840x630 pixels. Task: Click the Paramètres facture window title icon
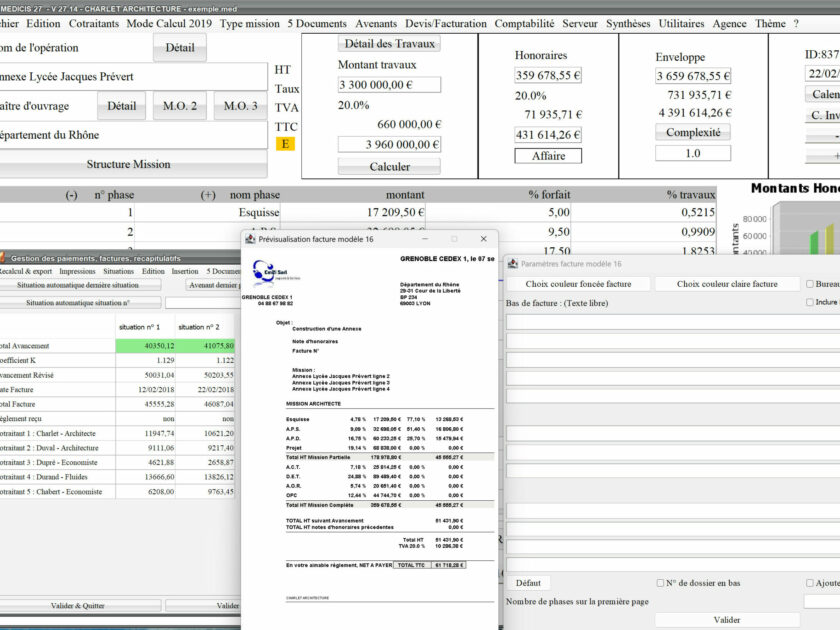coord(513,264)
